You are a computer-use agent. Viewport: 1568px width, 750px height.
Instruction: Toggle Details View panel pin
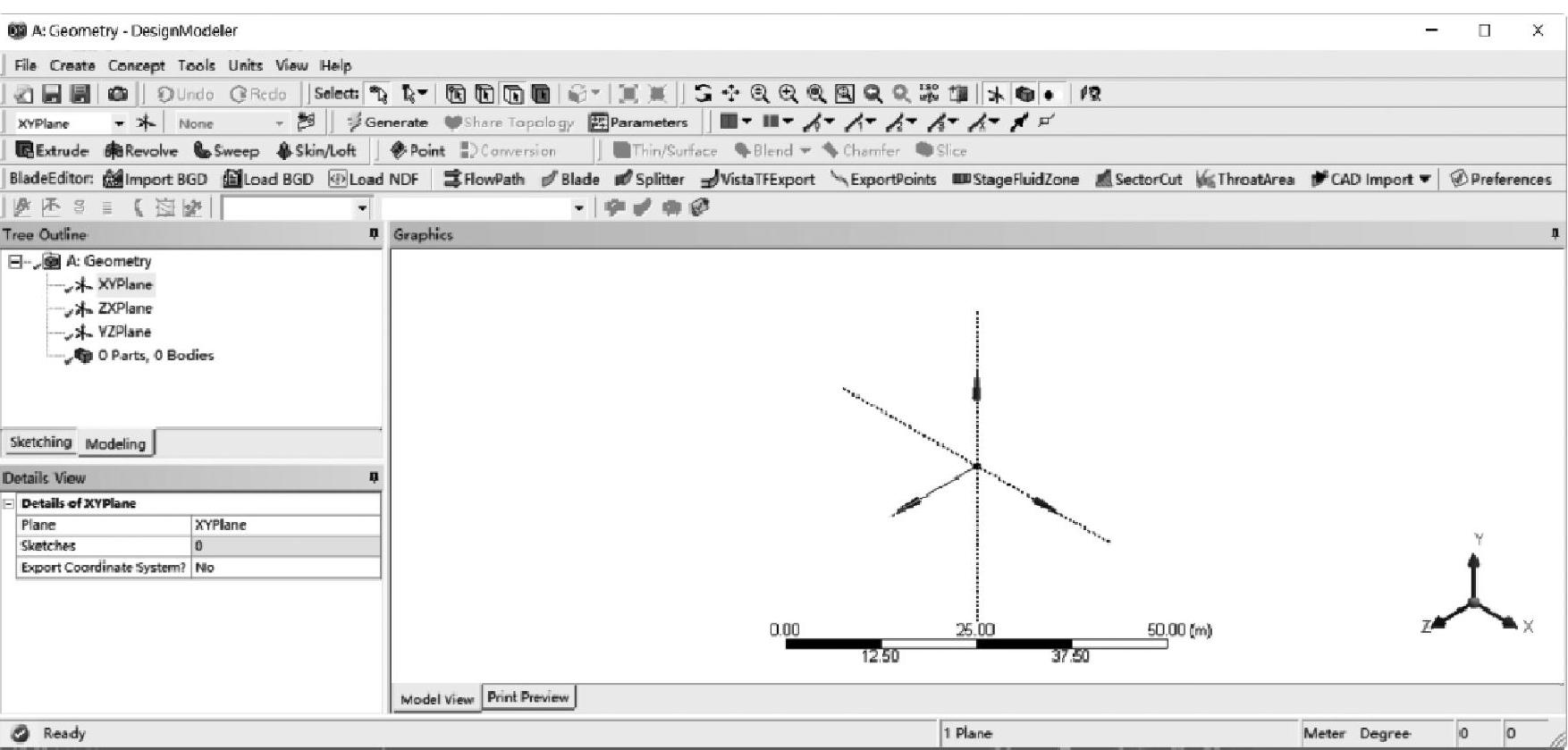(374, 477)
